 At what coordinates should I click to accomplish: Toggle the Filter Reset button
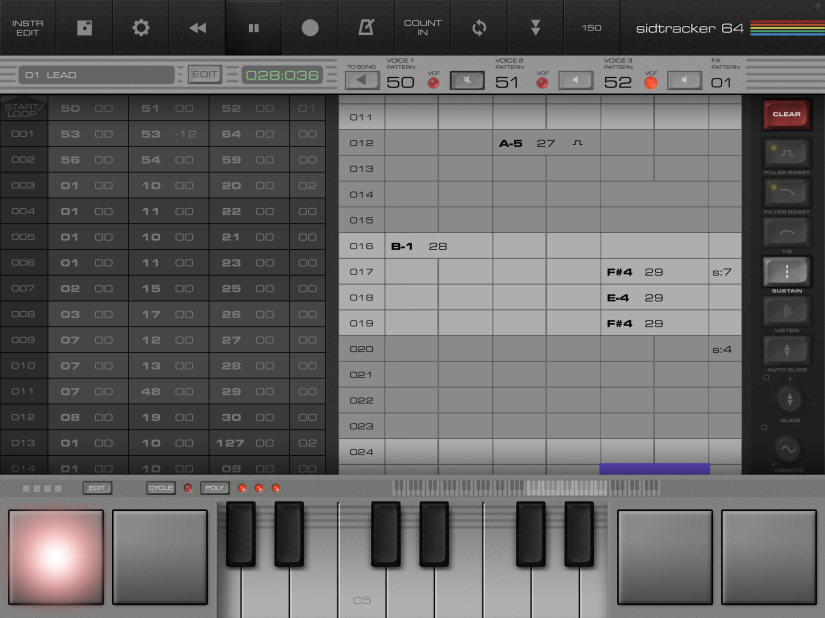point(787,193)
